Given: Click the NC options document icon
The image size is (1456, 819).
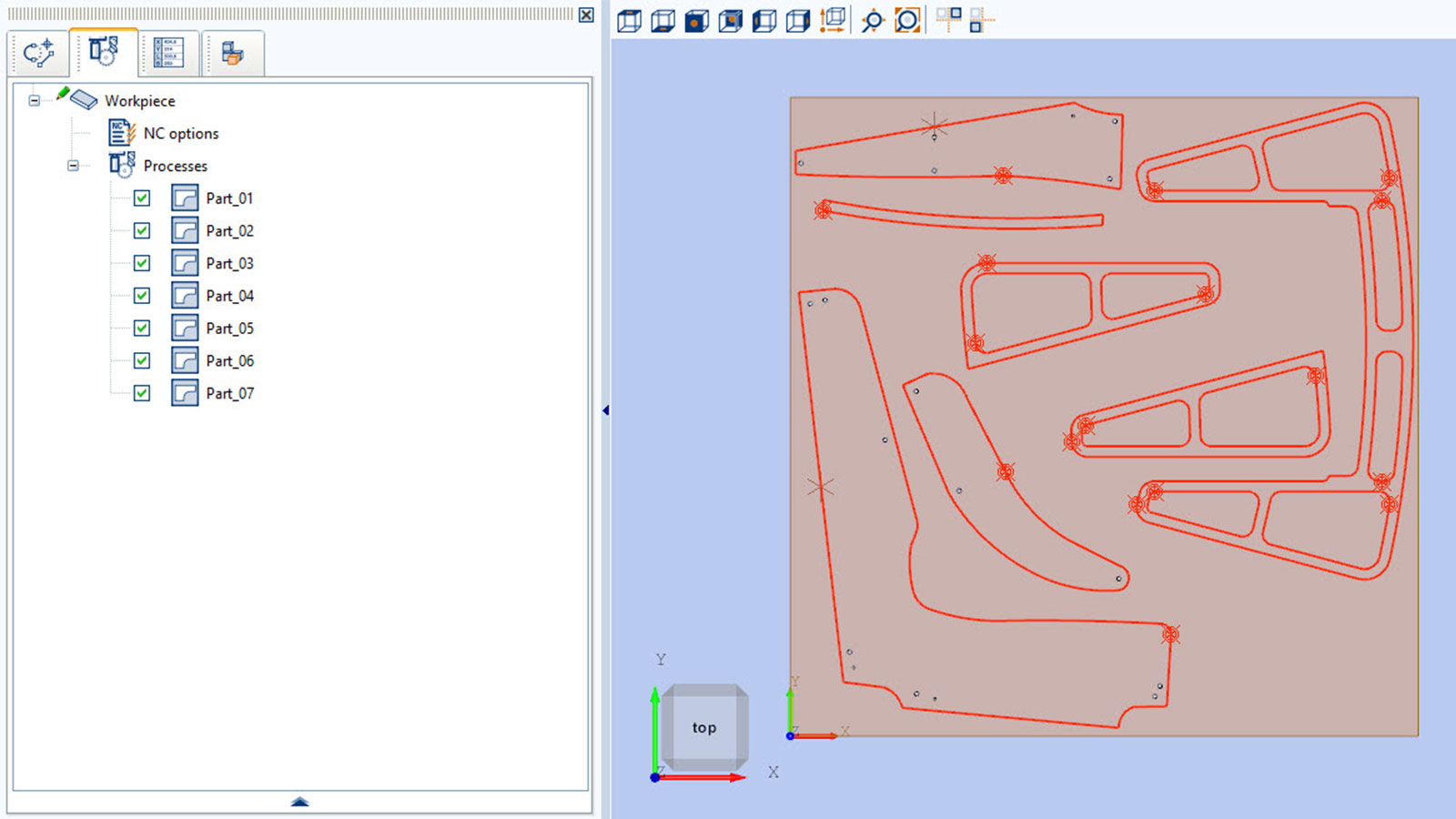Looking at the screenshot, I should tap(121, 133).
